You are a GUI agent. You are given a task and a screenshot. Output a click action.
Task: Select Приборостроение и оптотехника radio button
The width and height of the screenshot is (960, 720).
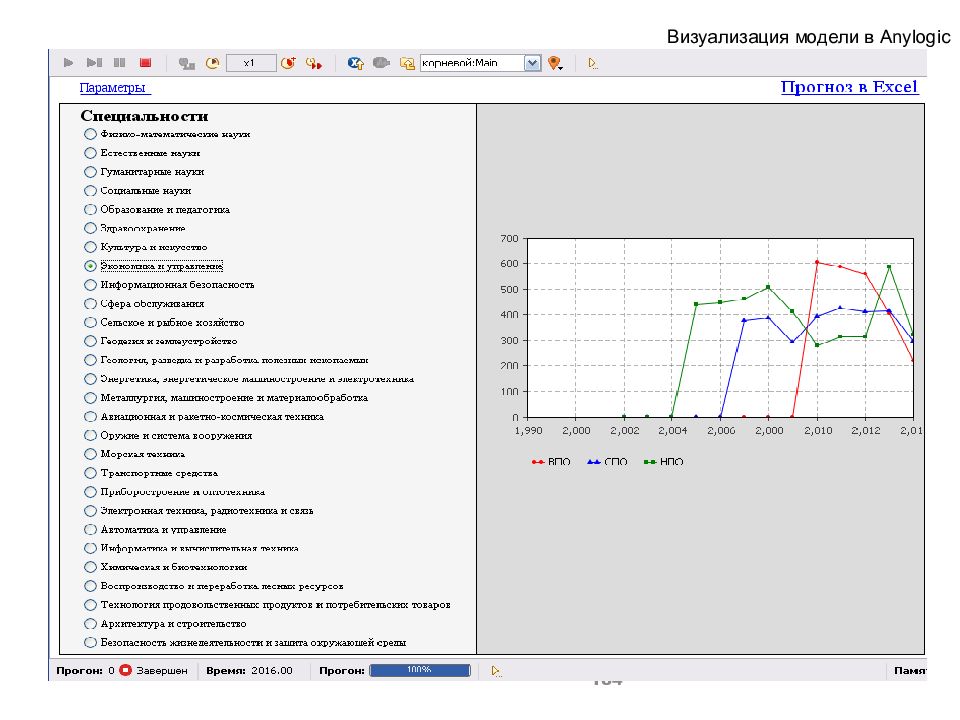[x=90, y=492]
